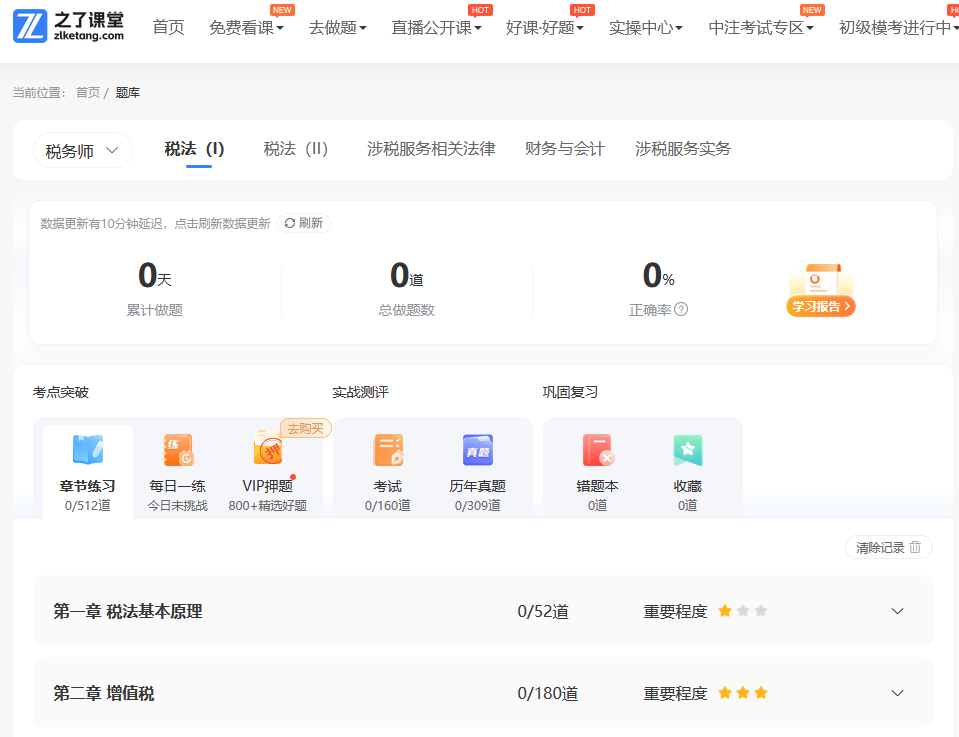Viewport: 959px width, 737px height.
Task: Switch to the 财务与会计 tab
Action: [x=565, y=149]
